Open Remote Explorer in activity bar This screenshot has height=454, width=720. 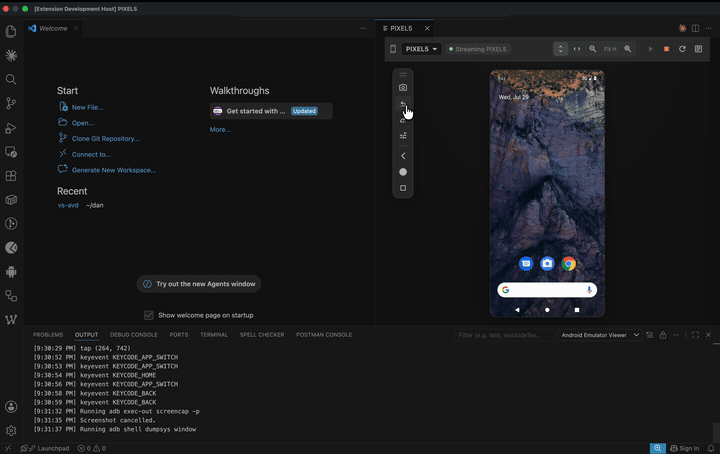(11, 151)
